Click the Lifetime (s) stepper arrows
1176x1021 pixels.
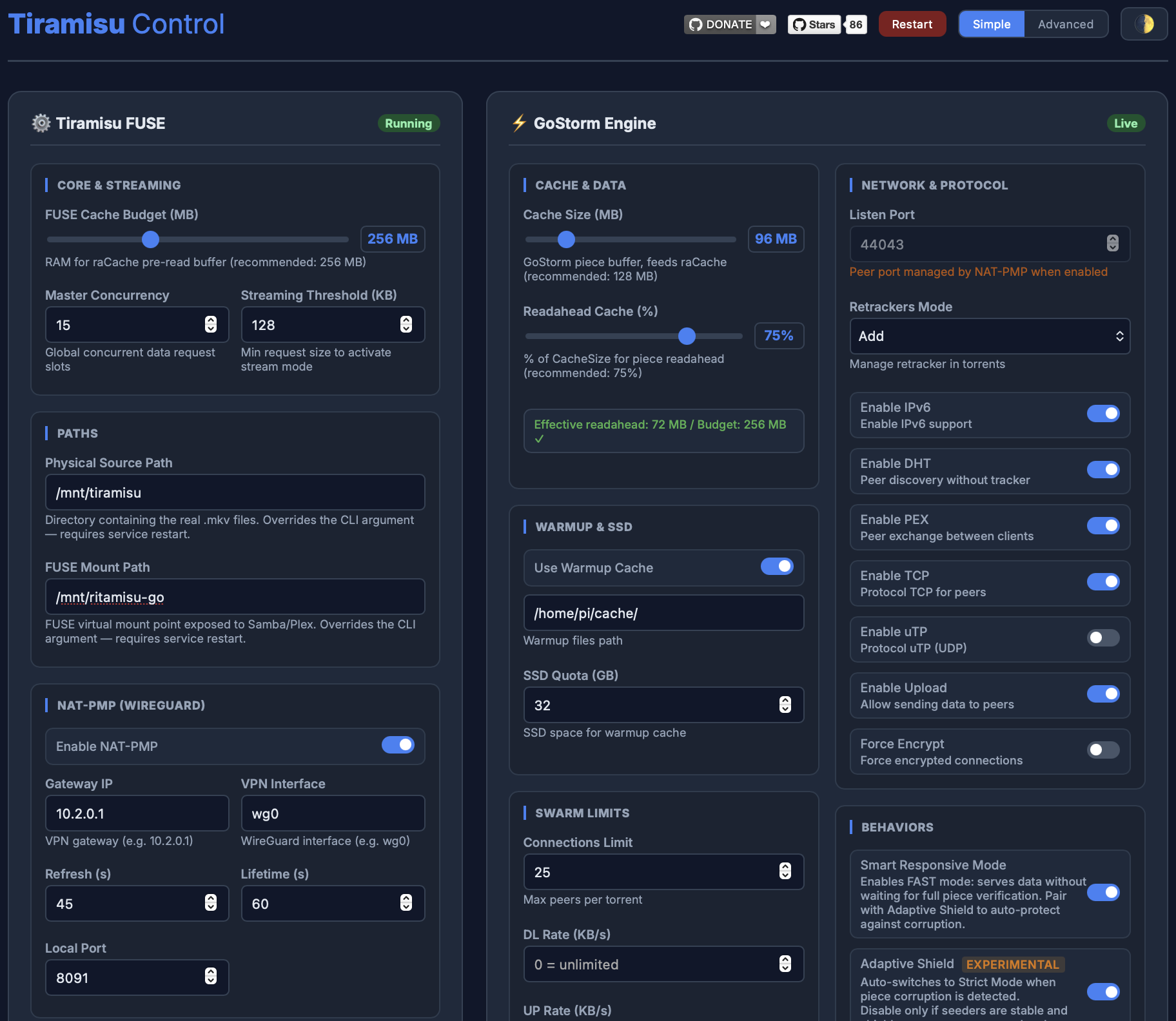(x=406, y=902)
